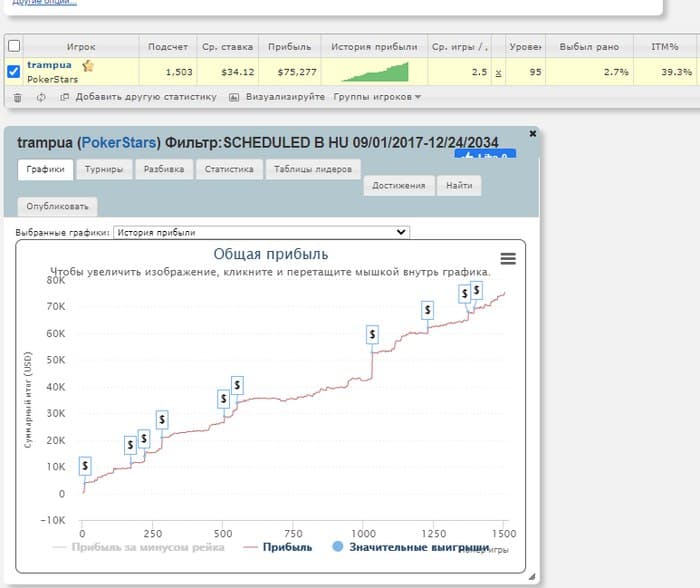The width and height of the screenshot is (700, 588).
Task: Close the trampua chart popup
Action: [532, 133]
